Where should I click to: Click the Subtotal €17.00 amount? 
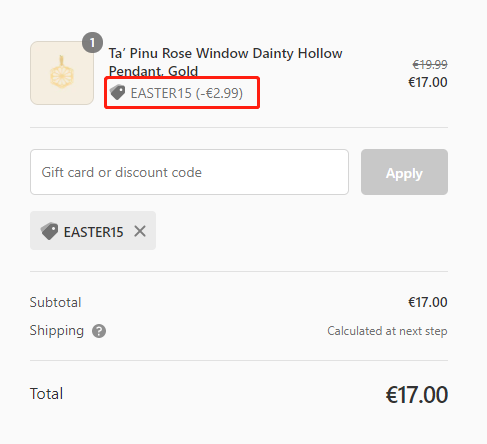(428, 302)
